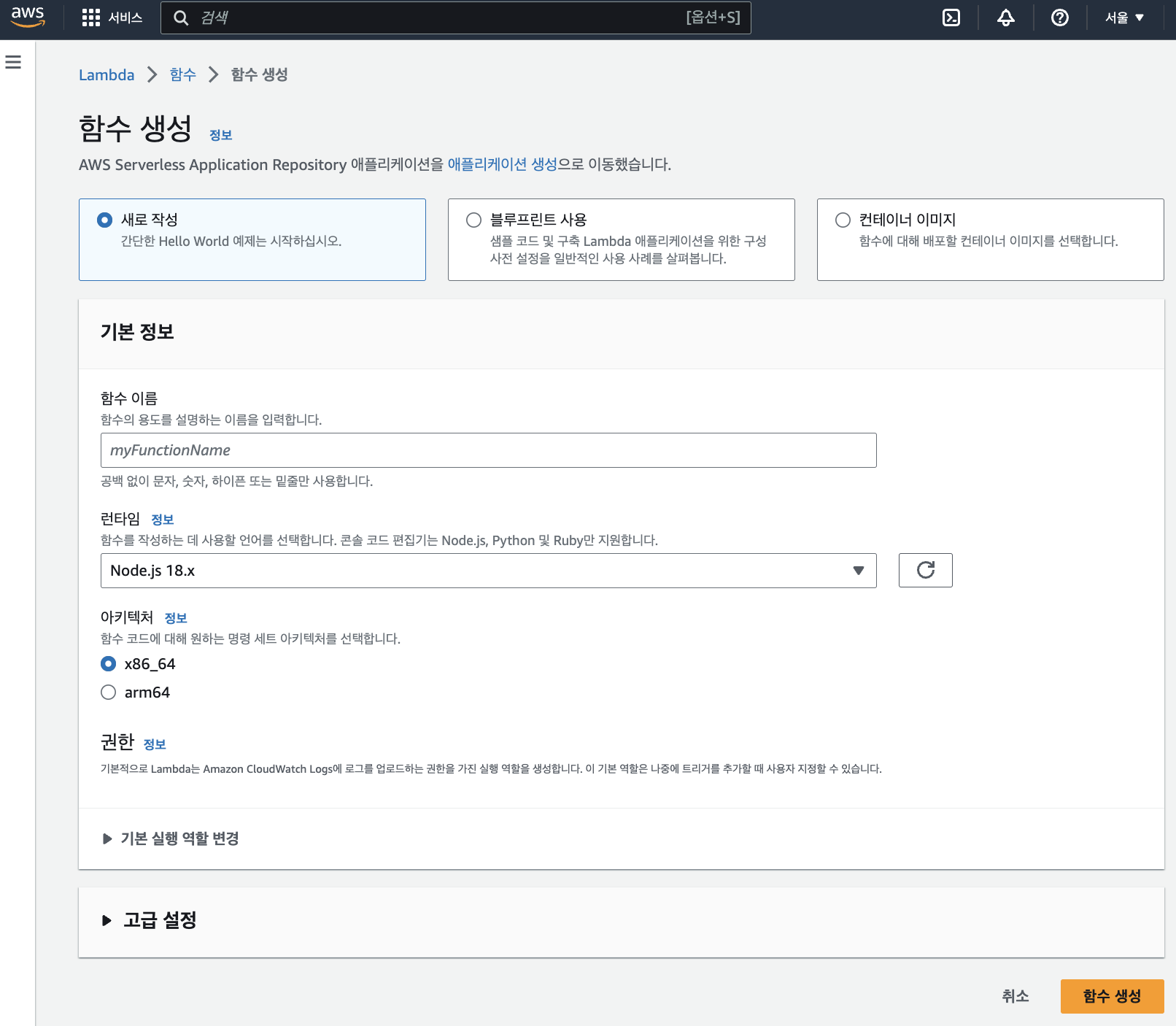Open the notifications bell icon

[1006, 18]
